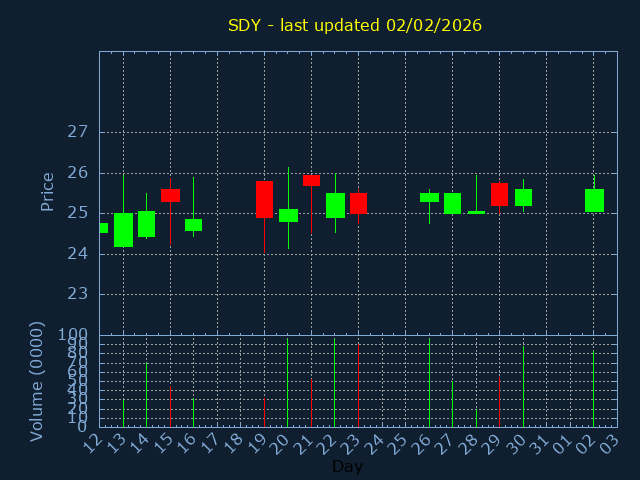The image size is (640, 480).
Task: Click the 'Volume (0000)' axis label
Action: (x=37, y=382)
